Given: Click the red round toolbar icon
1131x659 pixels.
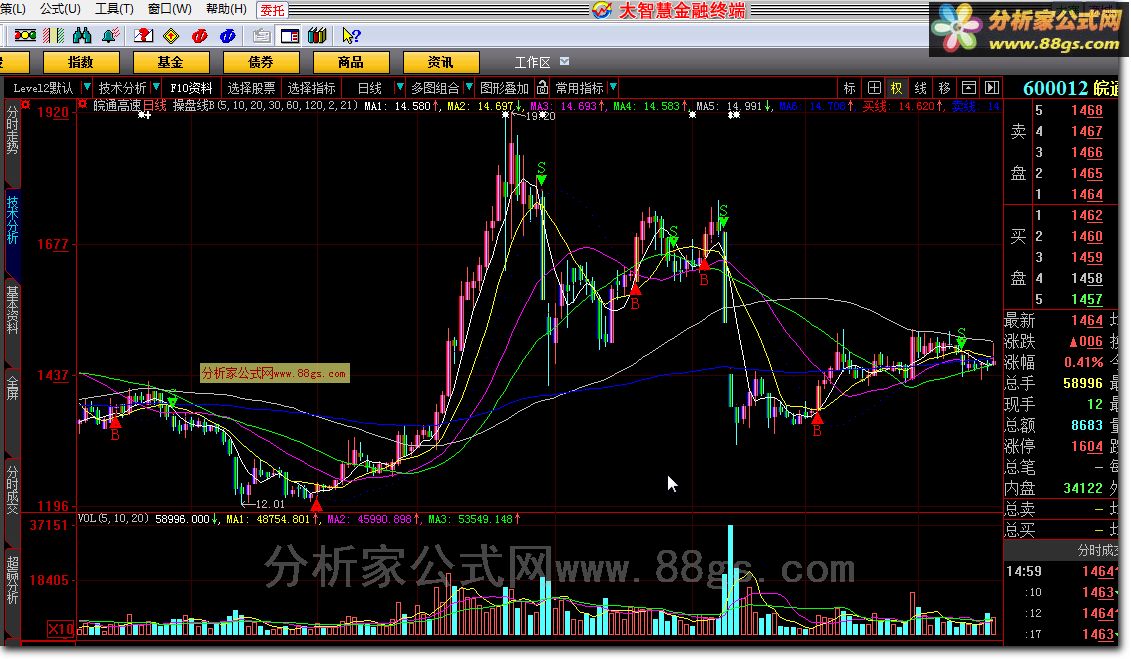Looking at the screenshot, I should pyautogui.click(x=200, y=35).
